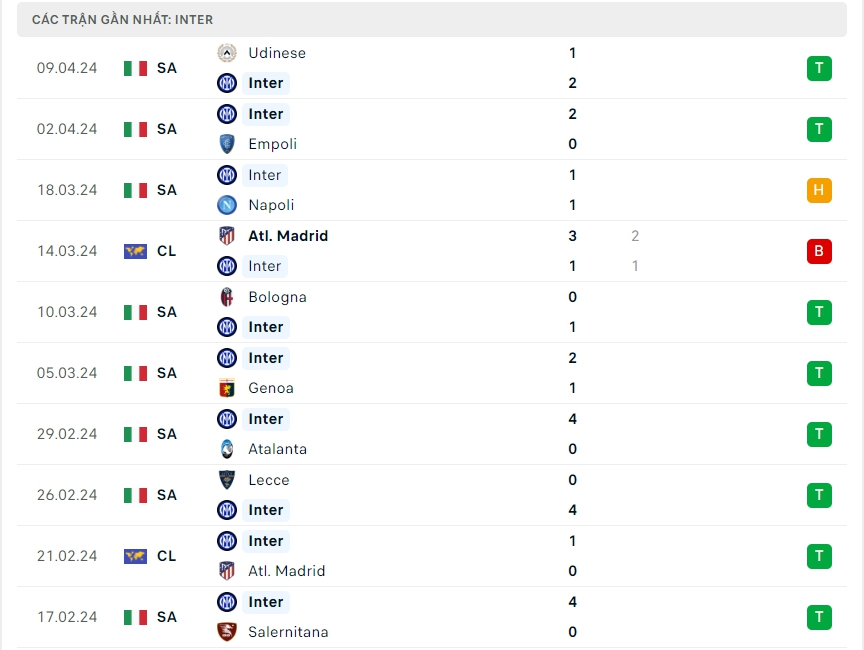Viewport: 864px width, 650px height.
Task: Click the orange H draw badge
Action: click(819, 190)
